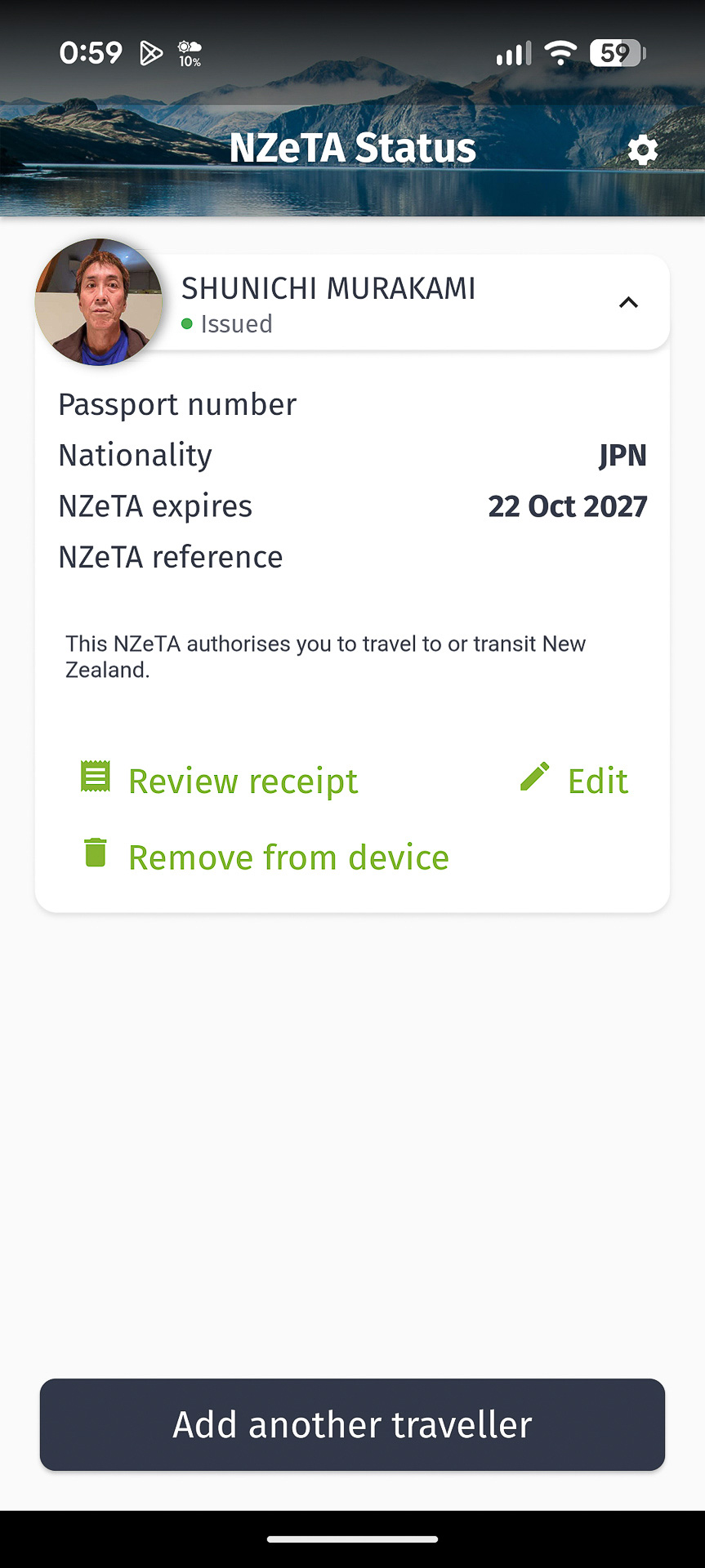The image size is (705, 1568).
Task: Collapse SHUNICHI MURAKAMI's traveller card
Action: click(628, 302)
